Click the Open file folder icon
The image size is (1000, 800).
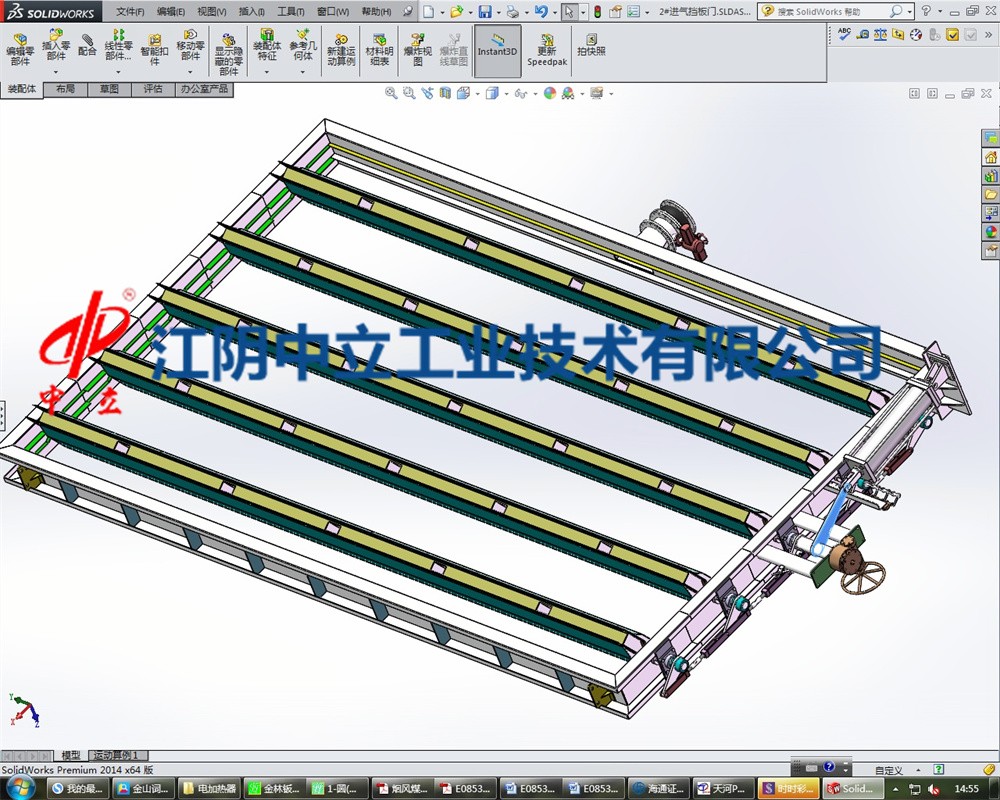pos(456,11)
